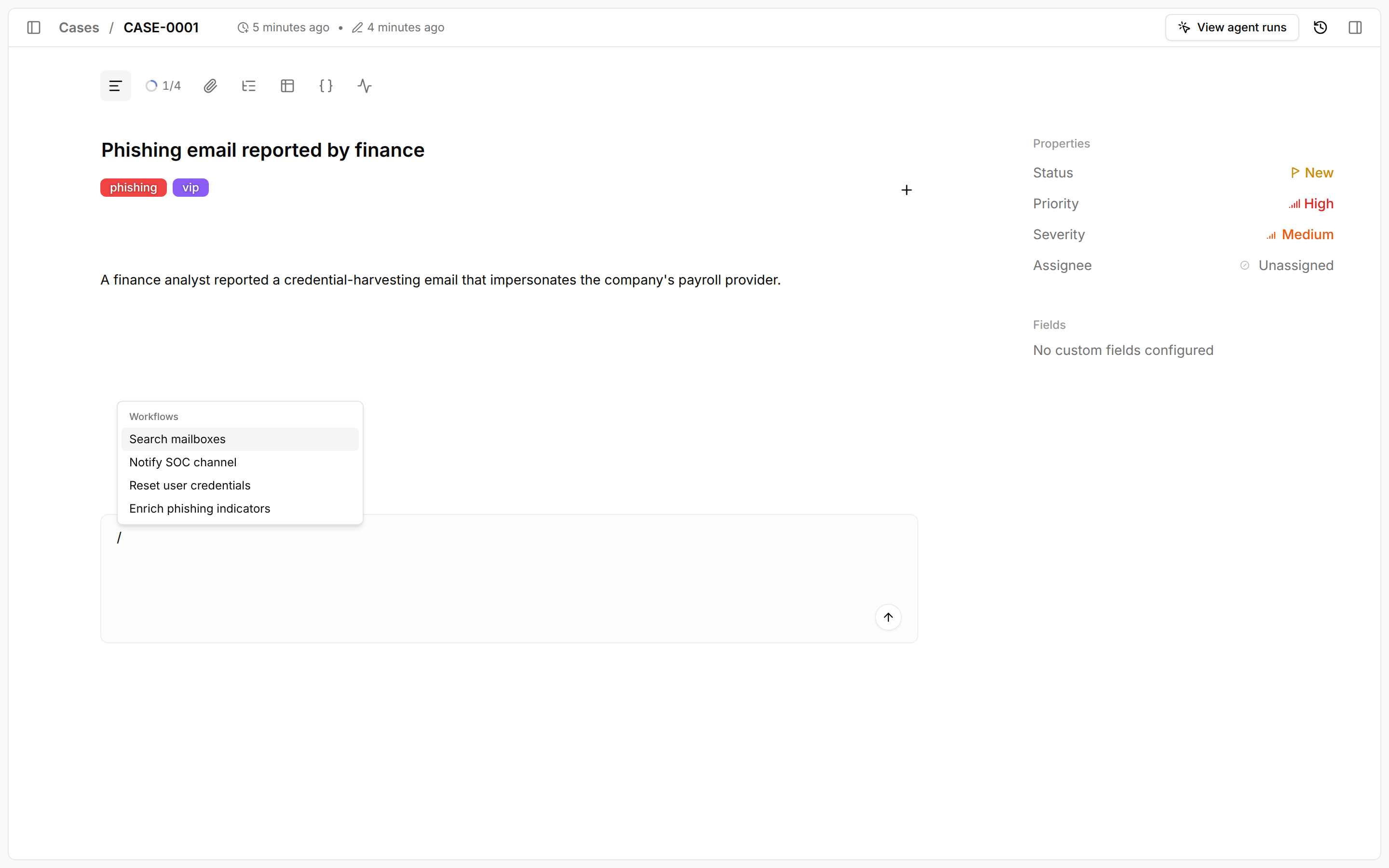The image size is (1389, 868).
Task: Go to Cases breadcrumb link
Action: point(79,27)
